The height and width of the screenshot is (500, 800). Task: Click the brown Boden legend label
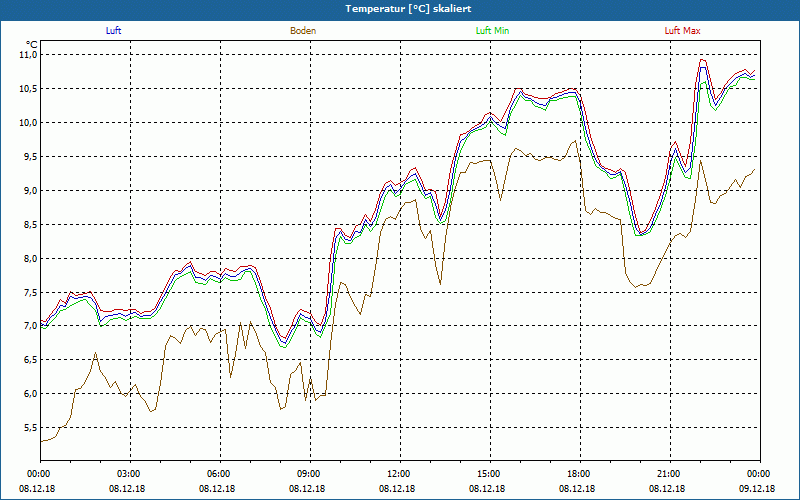coord(303,31)
